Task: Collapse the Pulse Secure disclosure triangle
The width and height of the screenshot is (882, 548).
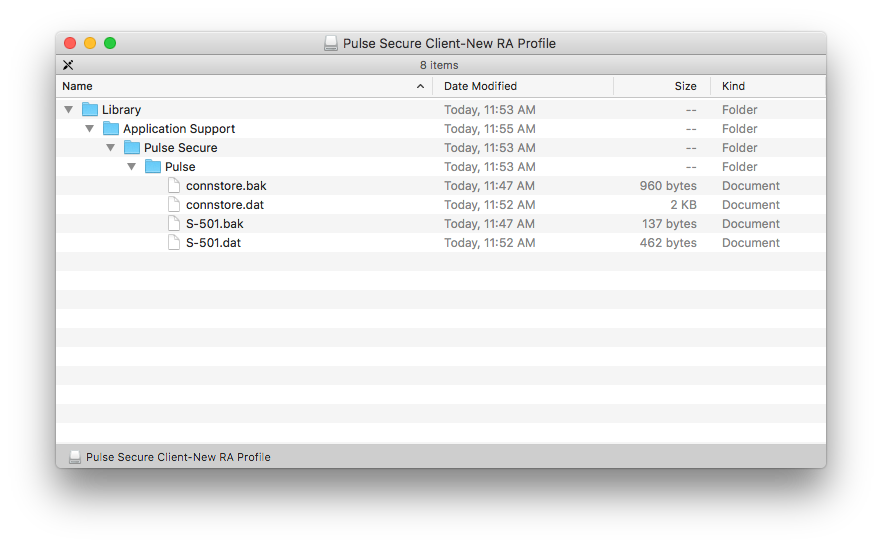Action: point(111,147)
